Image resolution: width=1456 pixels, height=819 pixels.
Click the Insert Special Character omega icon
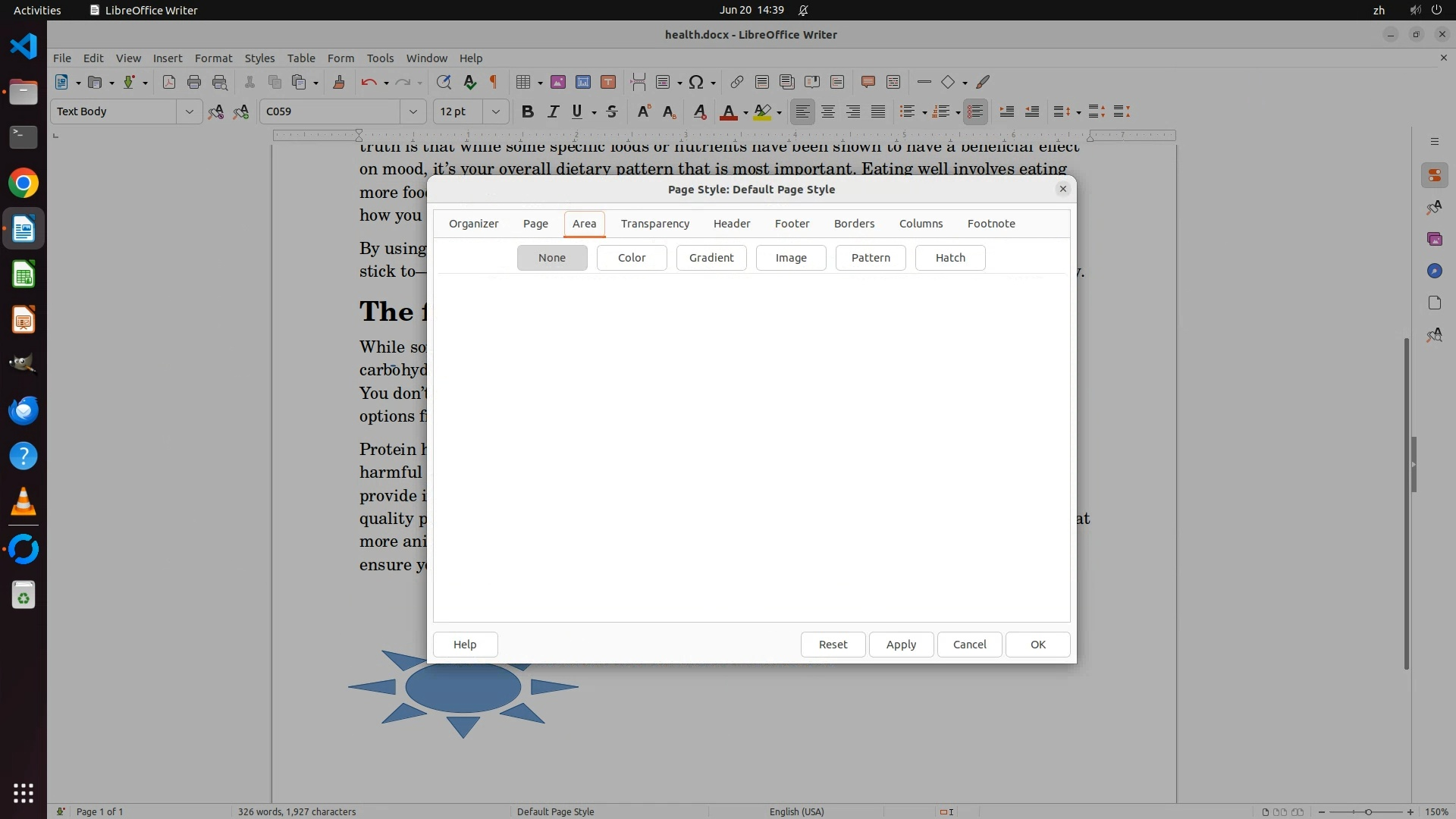click(695, 82)
